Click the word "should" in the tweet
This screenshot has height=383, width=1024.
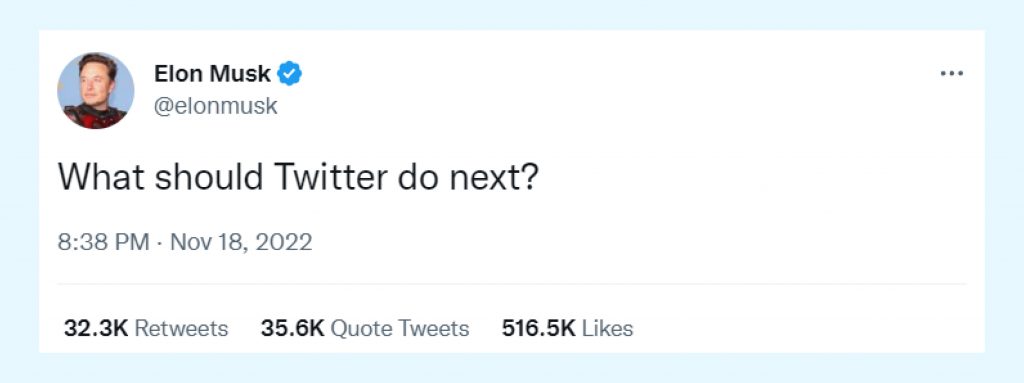coord(209,176)
